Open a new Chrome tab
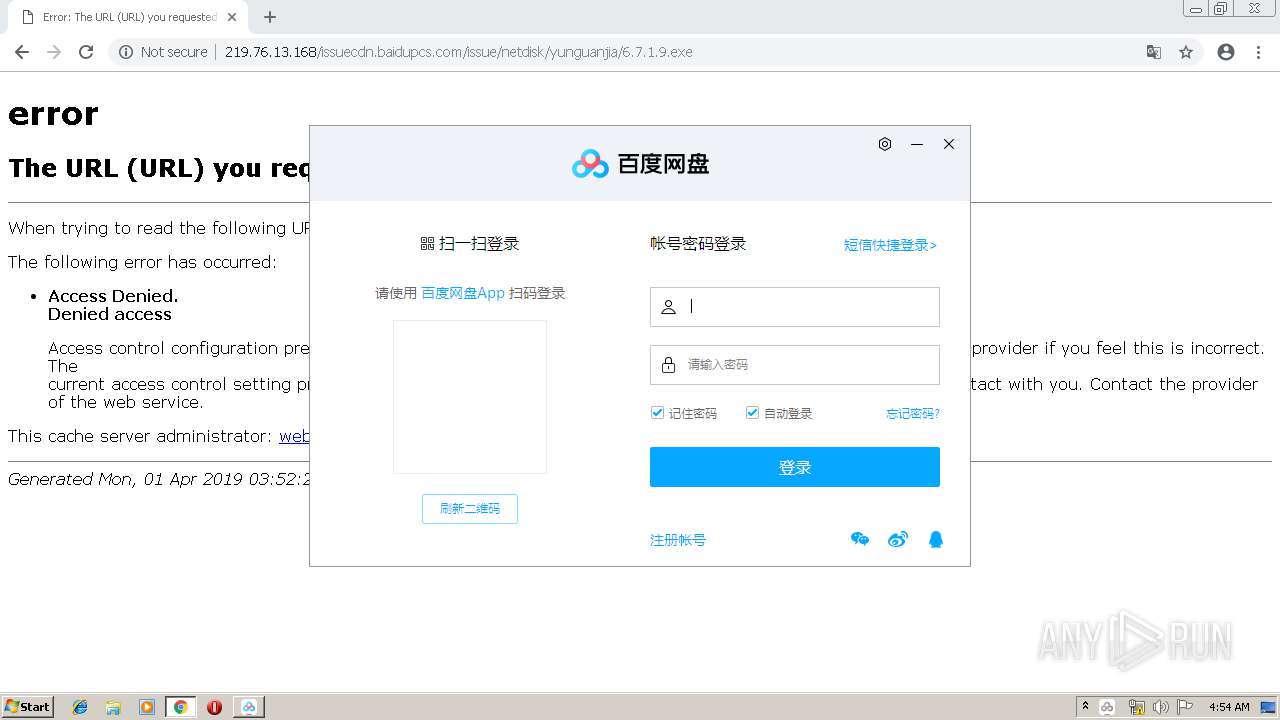 click(x=270, y=17)
